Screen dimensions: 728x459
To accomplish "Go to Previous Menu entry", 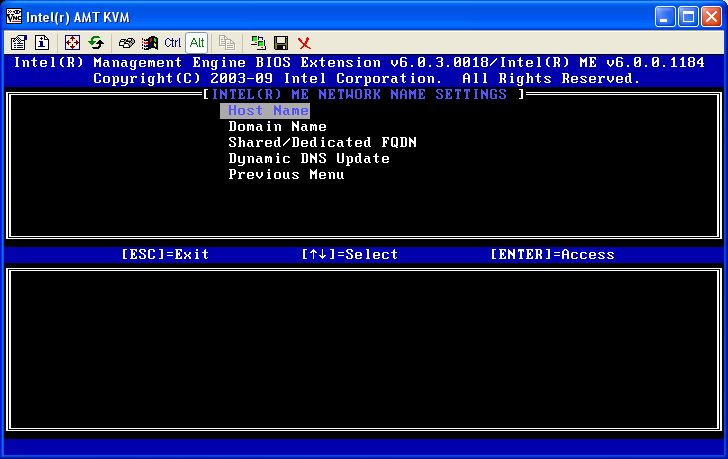I will pyautogui.click(x=286, y=175).
